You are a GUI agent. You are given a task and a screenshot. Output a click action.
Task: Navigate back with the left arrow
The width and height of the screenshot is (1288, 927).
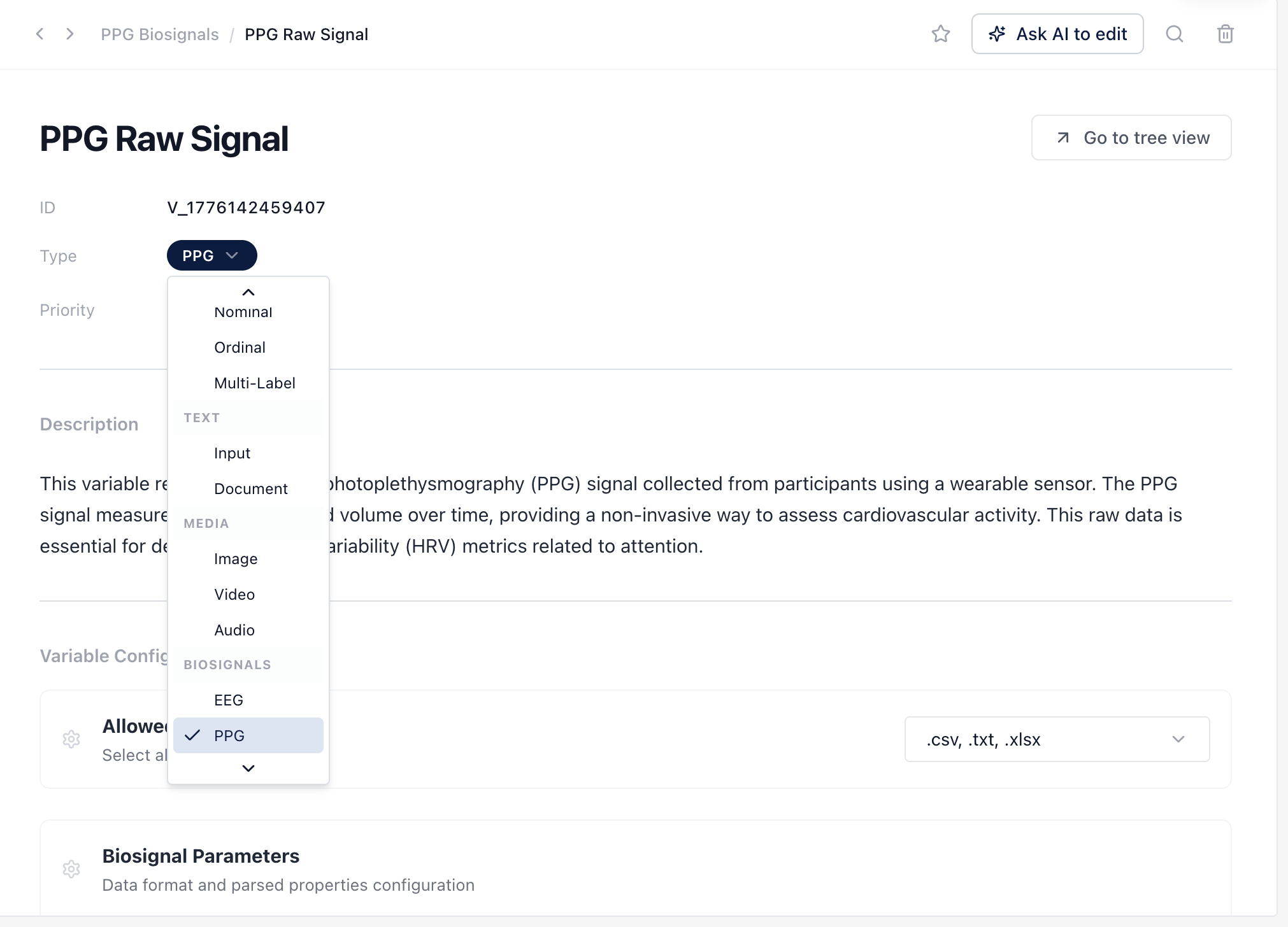(x=40, y=34)
